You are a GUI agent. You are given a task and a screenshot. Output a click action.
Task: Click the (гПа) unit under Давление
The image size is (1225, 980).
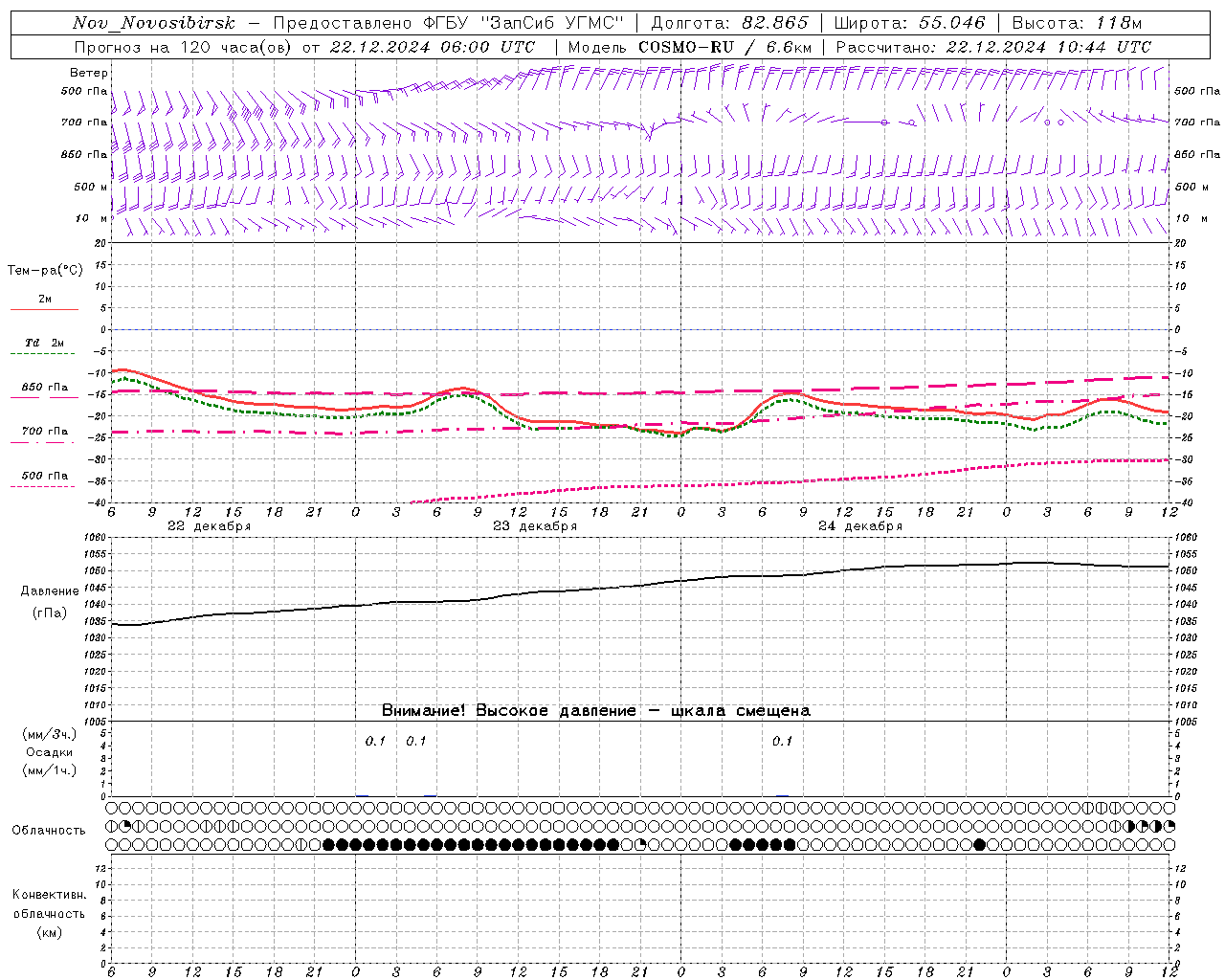[x=50, y=613]
